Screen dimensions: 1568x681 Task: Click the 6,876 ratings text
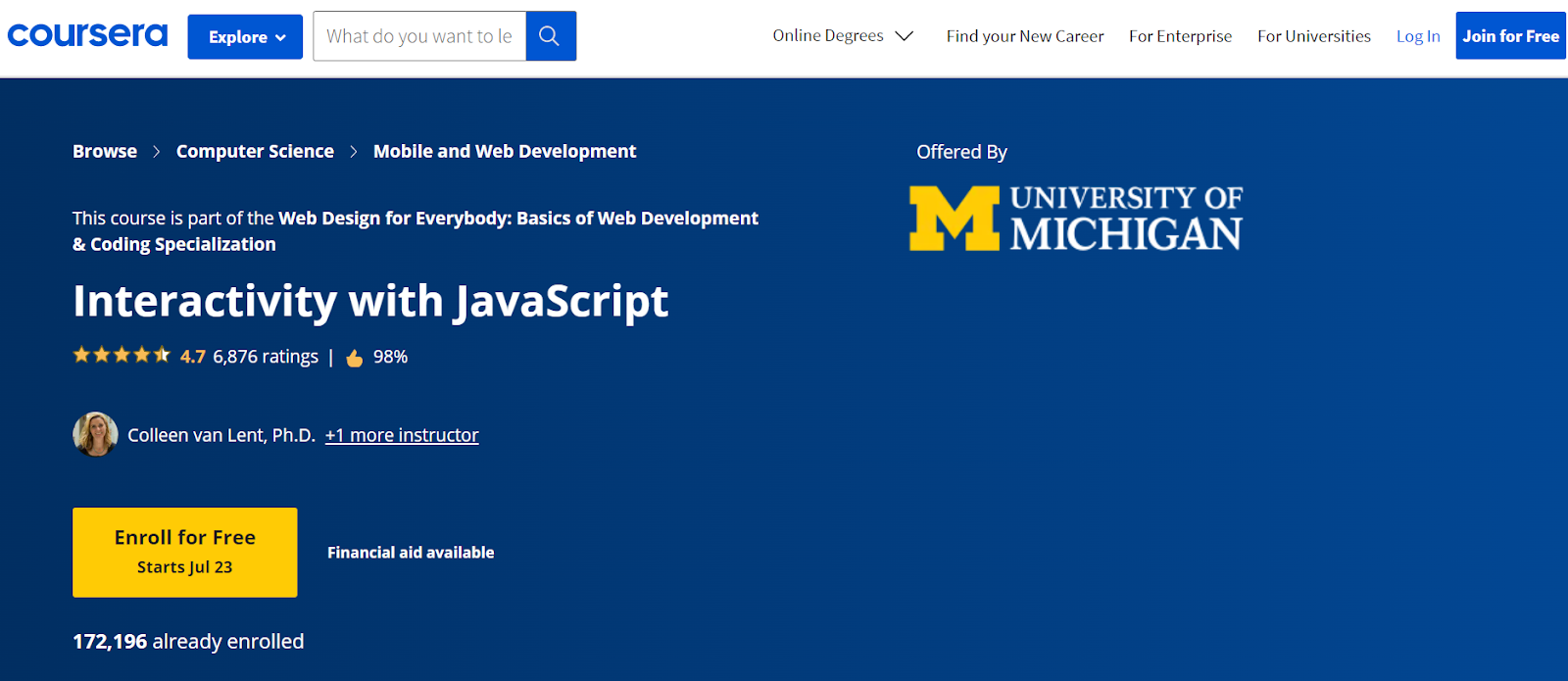(266, 357)
